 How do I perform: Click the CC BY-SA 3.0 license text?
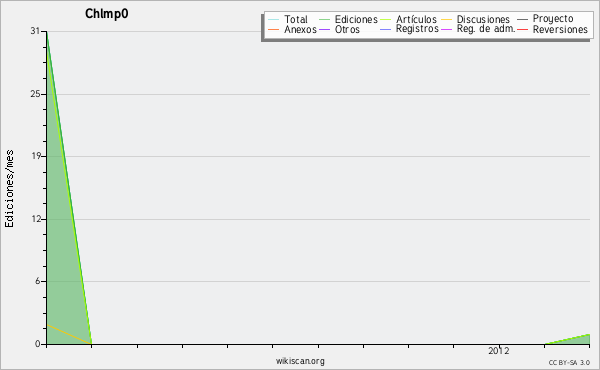pos(569,362)
